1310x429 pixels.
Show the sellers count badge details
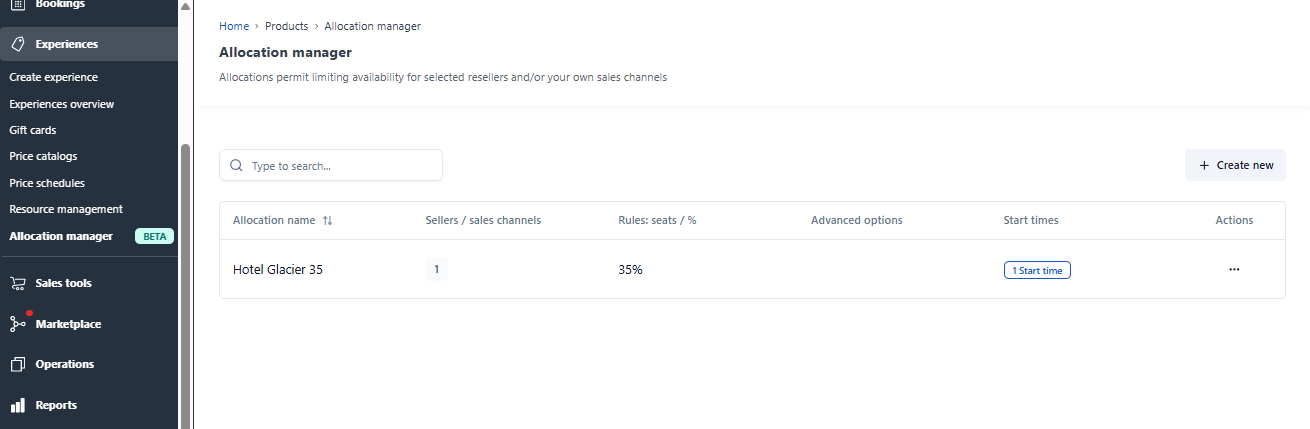[x=436, y=269]
